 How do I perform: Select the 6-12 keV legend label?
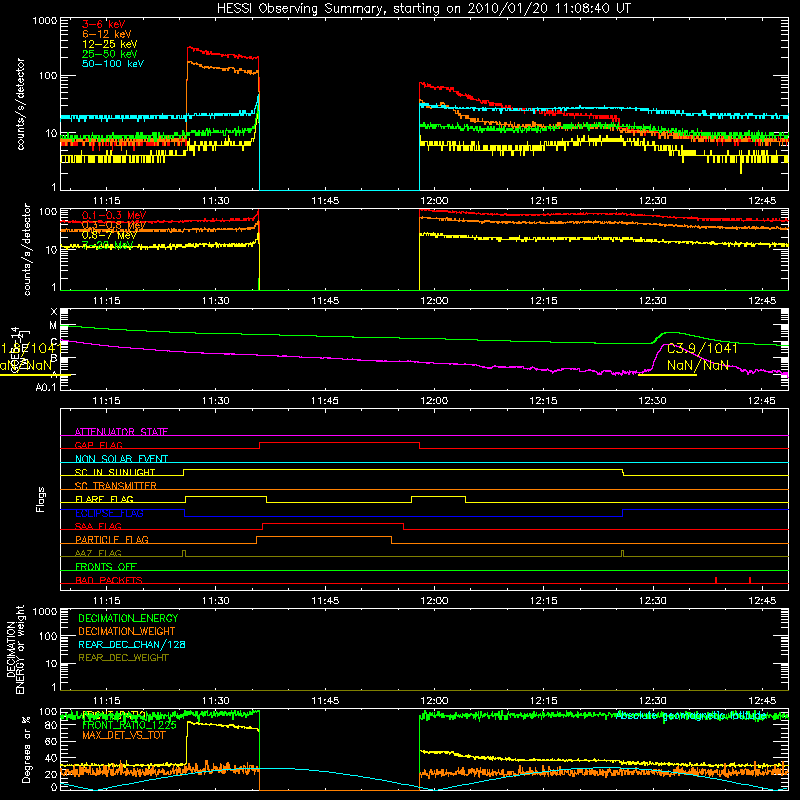tap(107, 34)
